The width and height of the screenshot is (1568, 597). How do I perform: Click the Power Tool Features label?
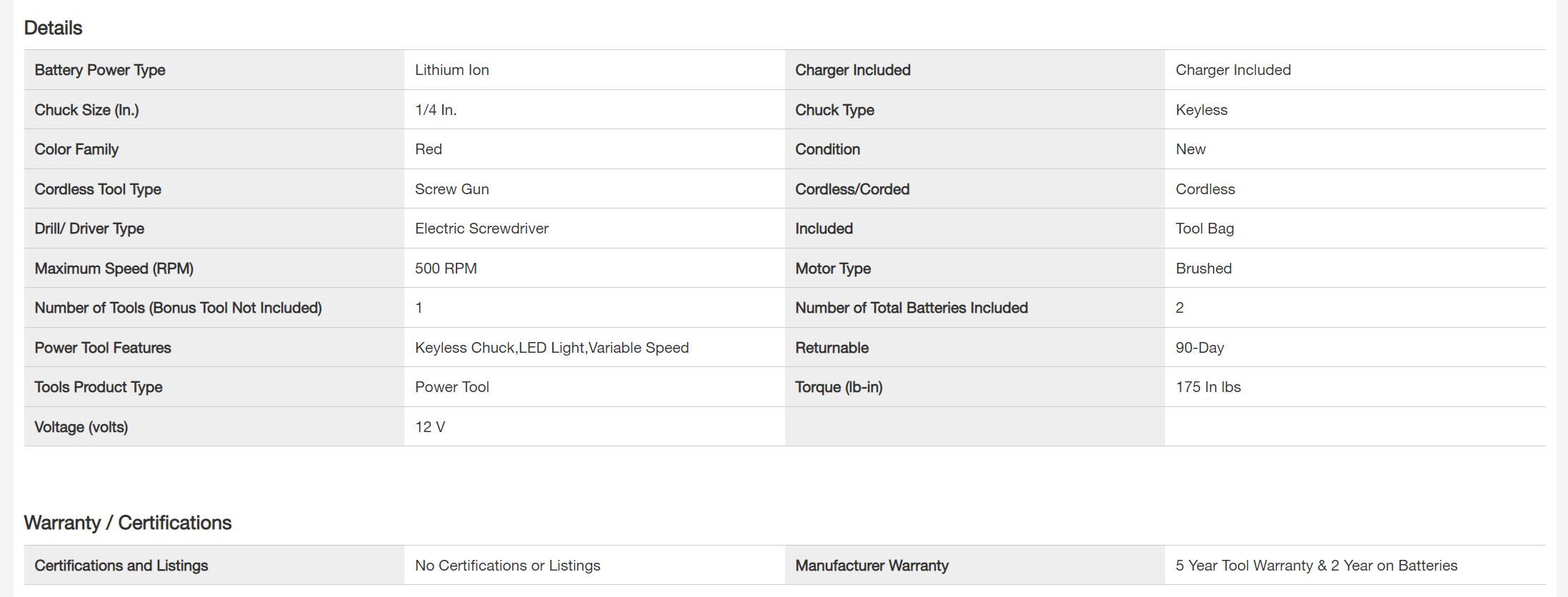(103, 348)
